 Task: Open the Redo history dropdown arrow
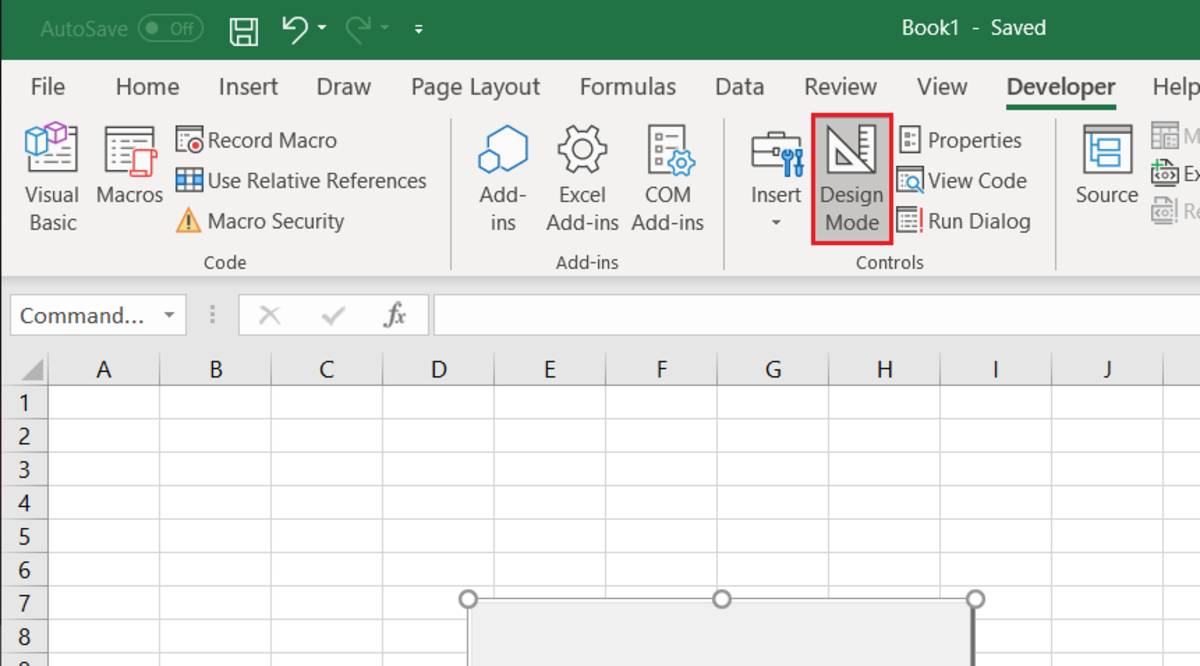coord(385,29)
